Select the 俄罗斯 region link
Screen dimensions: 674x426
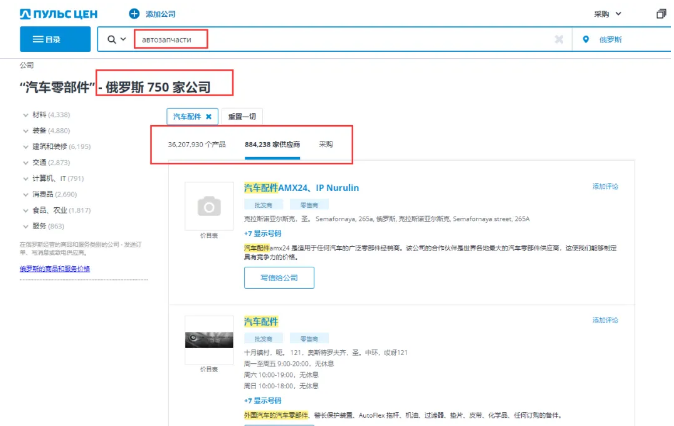[x=610, y=40]
